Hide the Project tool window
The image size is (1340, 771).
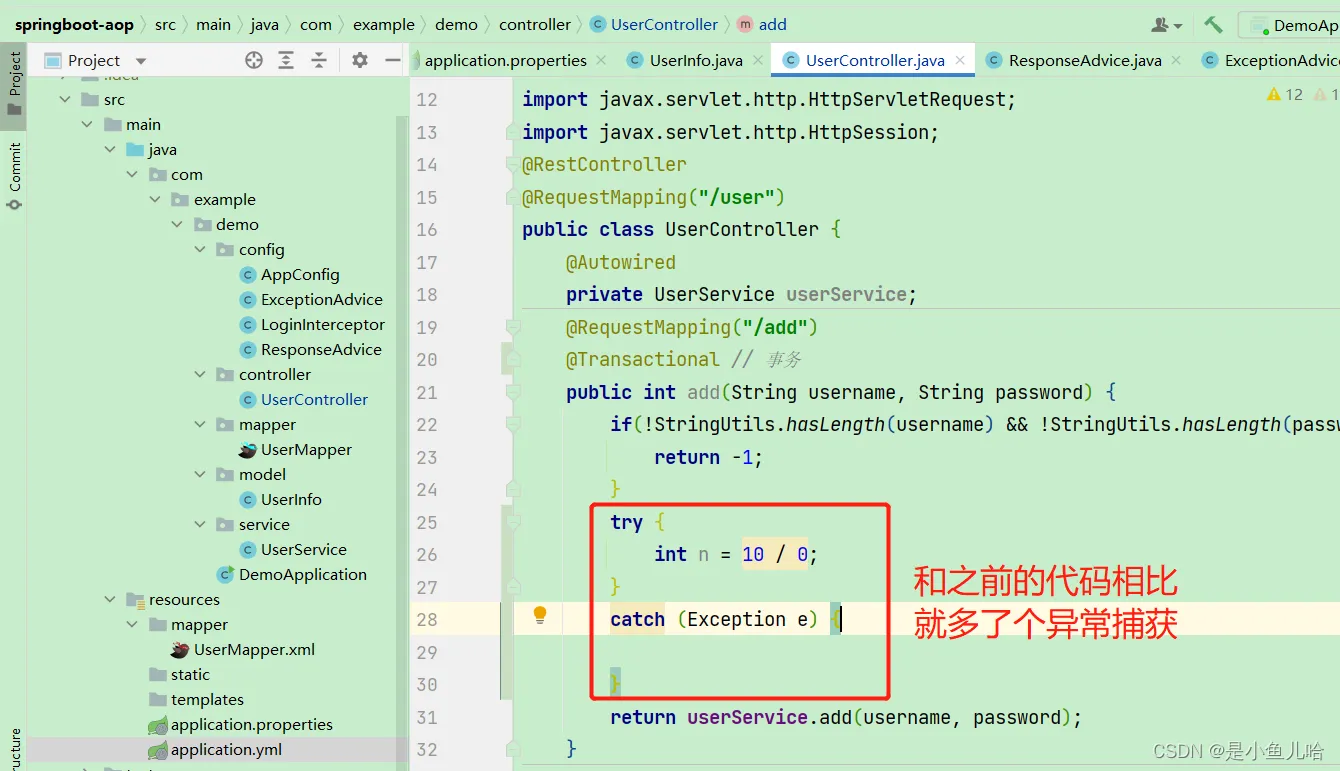(393, 60)
